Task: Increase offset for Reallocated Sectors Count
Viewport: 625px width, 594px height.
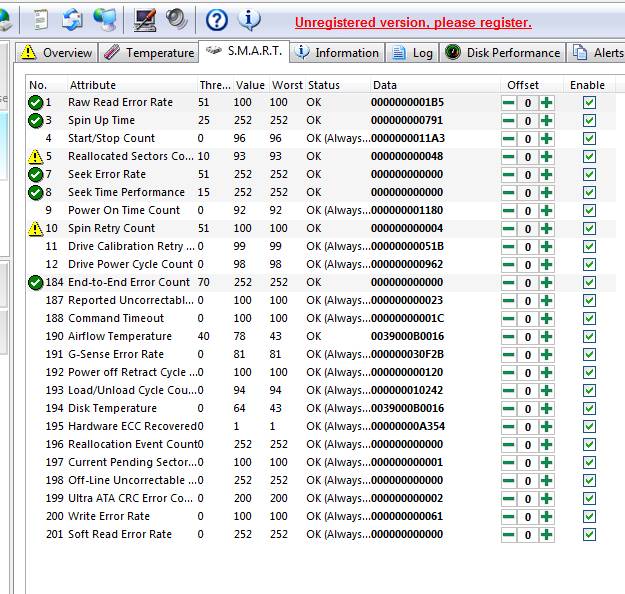Action: click(546, 157)
